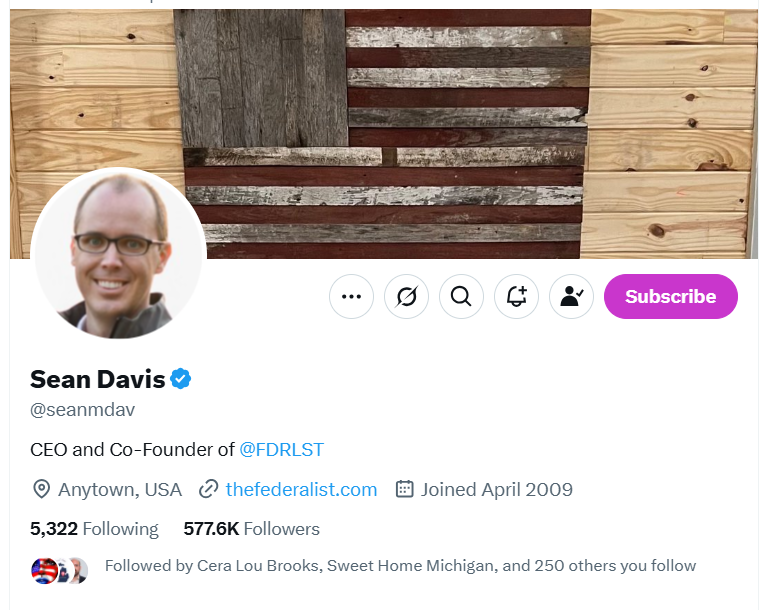
Task: Click the calendar icon beside join date
Action: tap(404, 489)
